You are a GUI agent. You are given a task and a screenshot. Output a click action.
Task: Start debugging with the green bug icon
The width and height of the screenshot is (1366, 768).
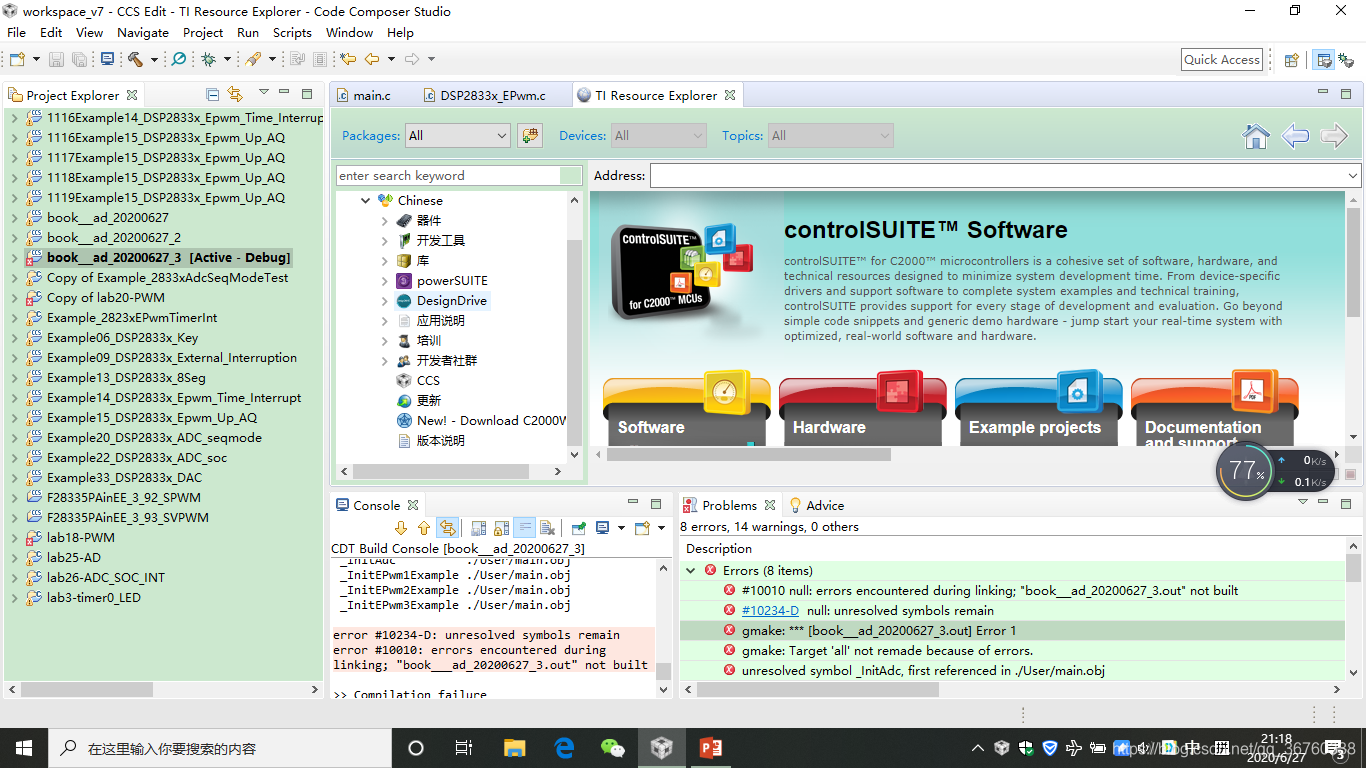pyautogui.click(x=209, y=60)
